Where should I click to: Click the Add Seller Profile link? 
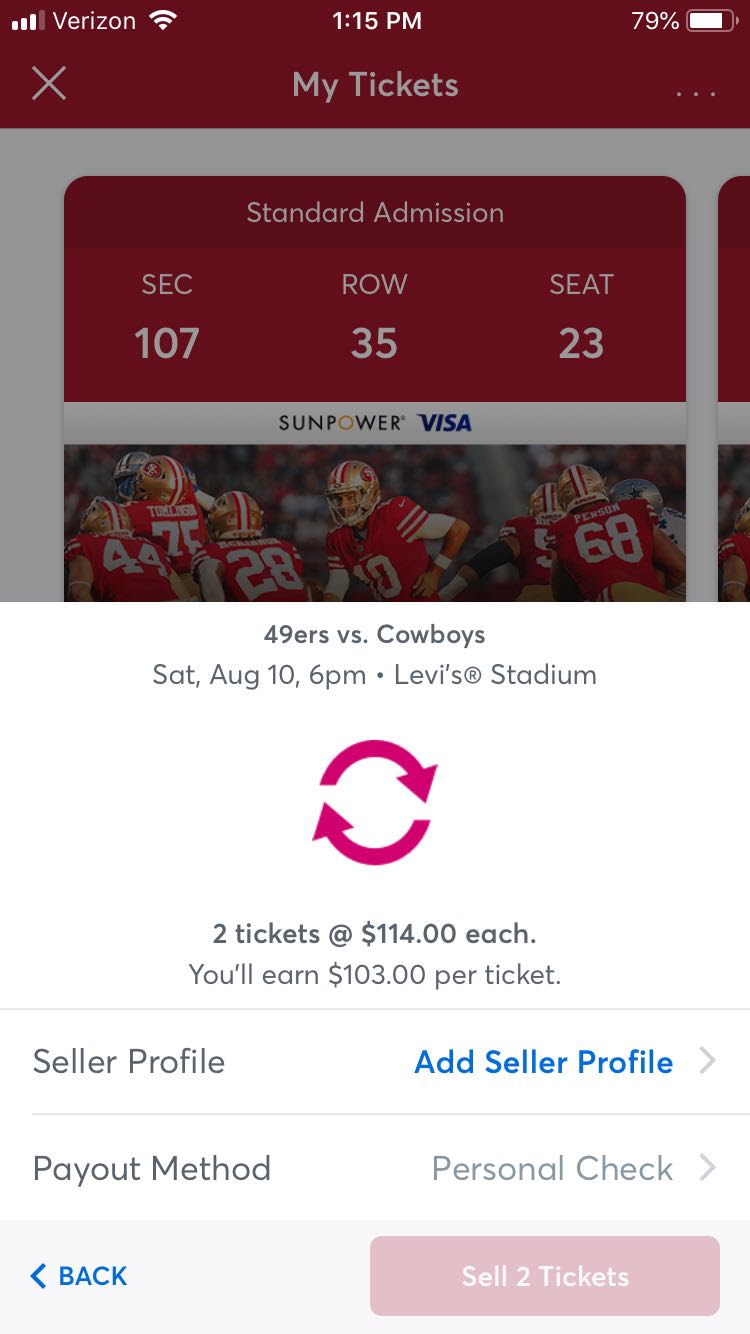tap(543, 1062)
